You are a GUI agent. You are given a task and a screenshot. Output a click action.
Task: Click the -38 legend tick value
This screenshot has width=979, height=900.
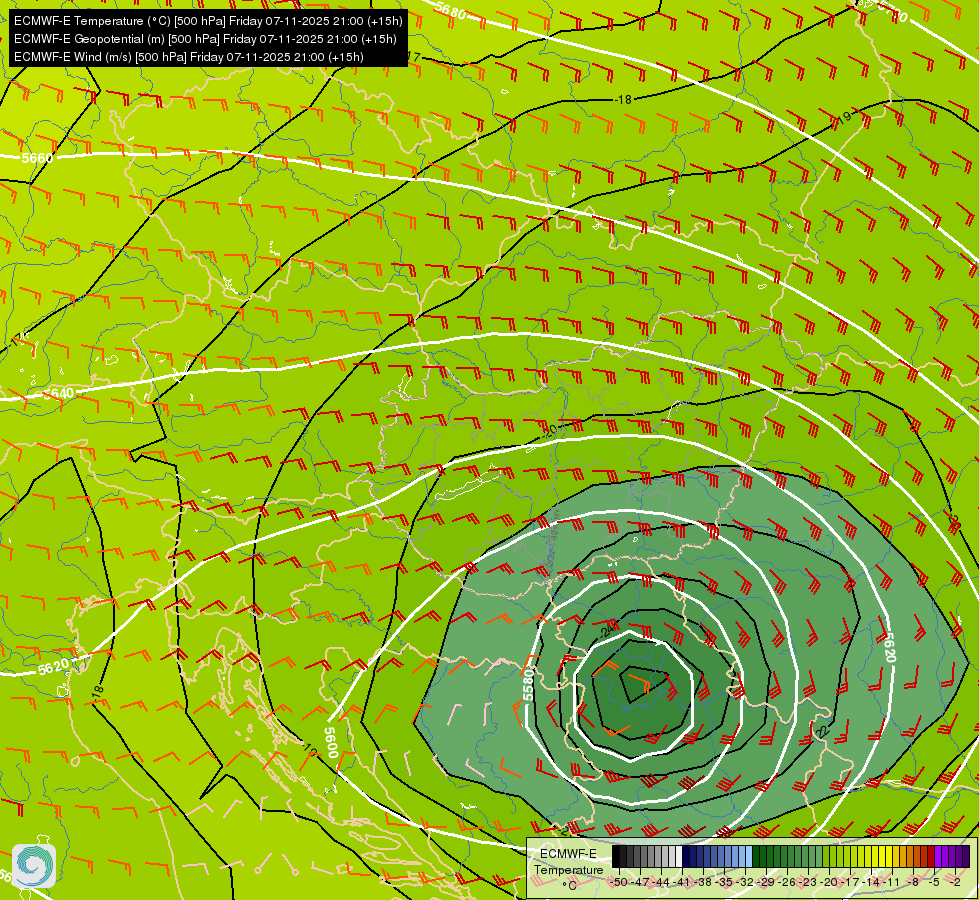703,882
